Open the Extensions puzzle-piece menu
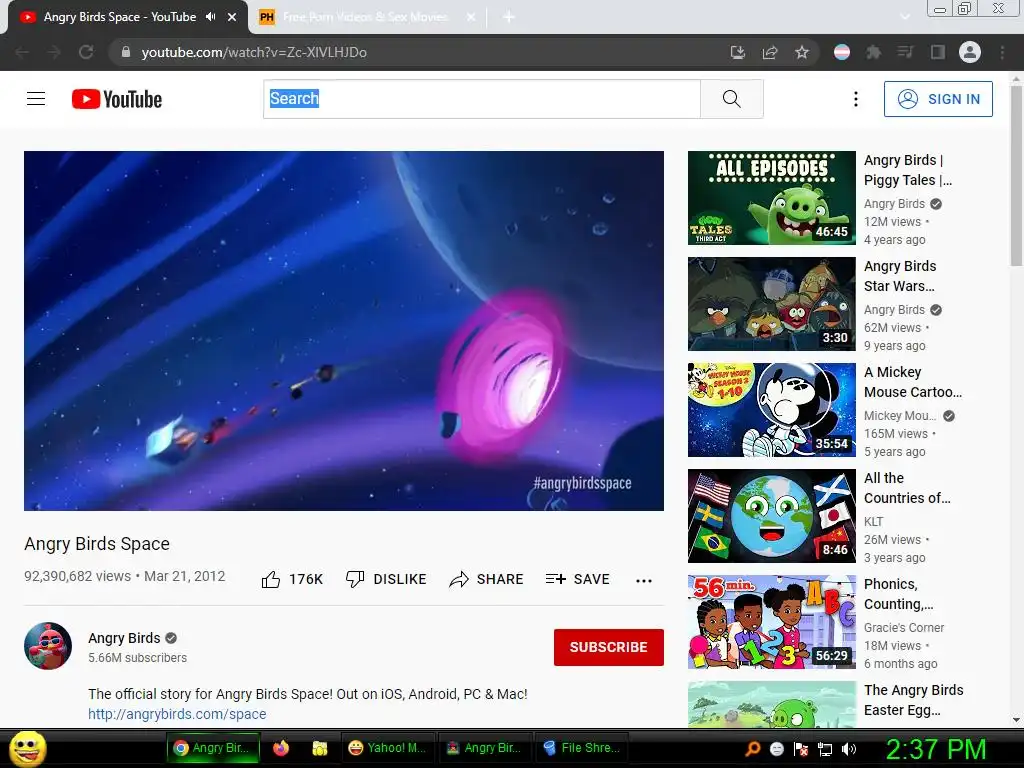 874,52
